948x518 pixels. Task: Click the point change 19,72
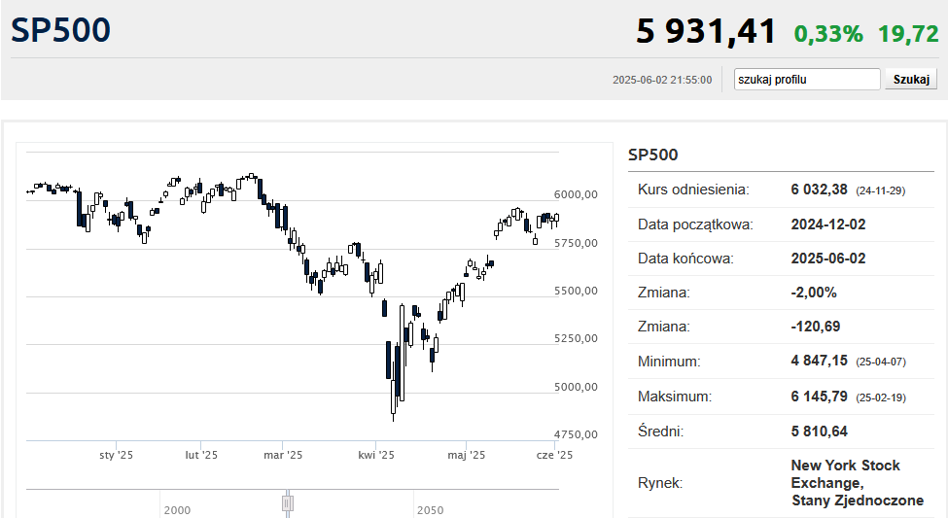(908, 34)
